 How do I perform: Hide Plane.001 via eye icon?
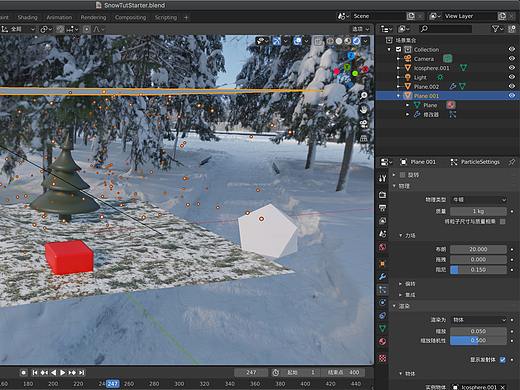pos(512,96)
